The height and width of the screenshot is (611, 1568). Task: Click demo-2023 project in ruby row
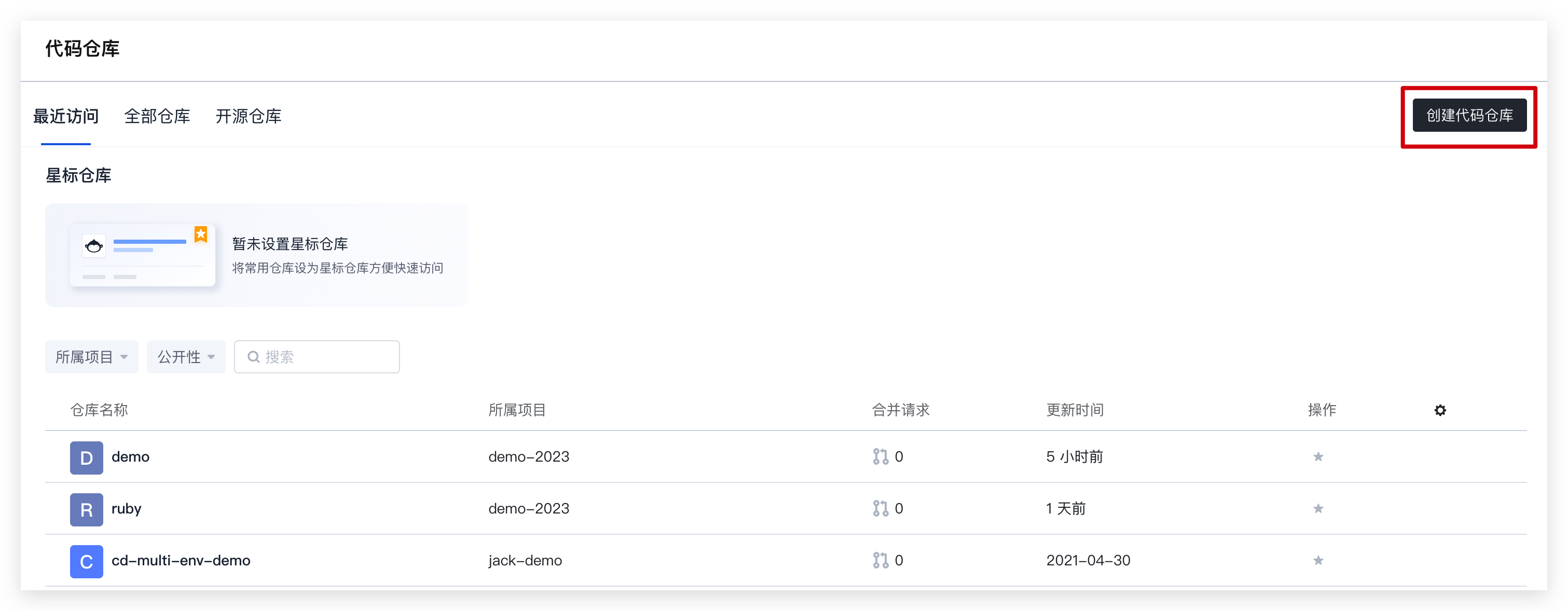(528, 508)
